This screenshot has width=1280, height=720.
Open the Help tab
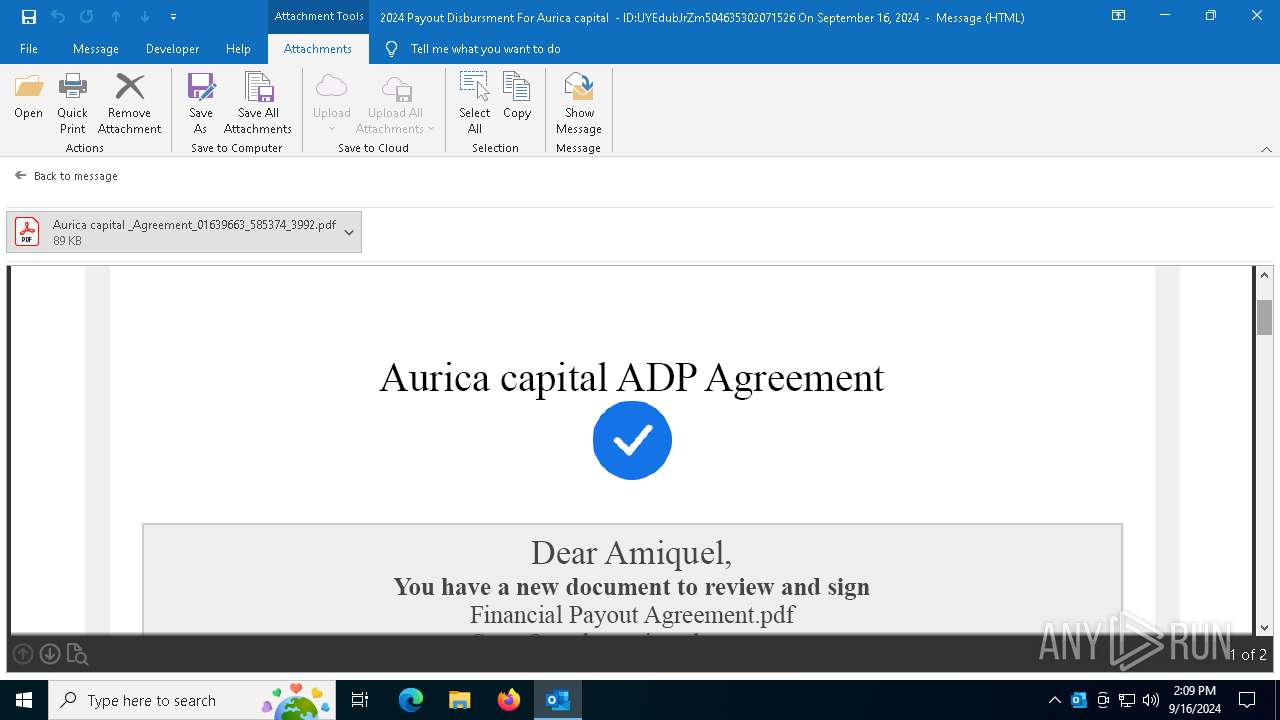(238, 49)
